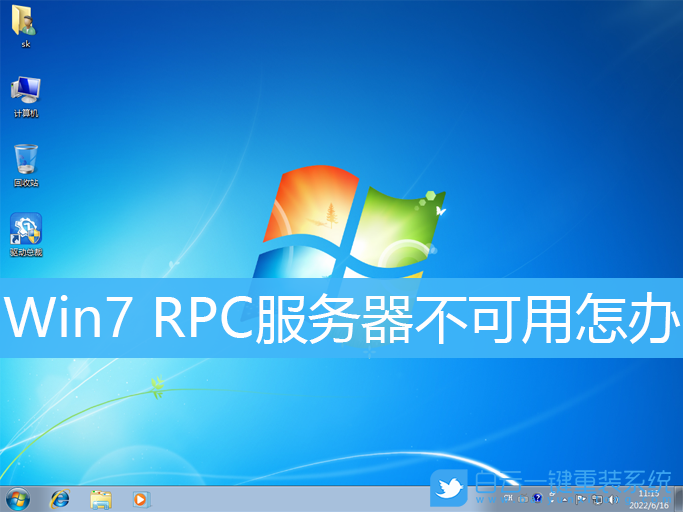Screen dimensions: 683x512
Task: Open Windows Explorer library from taskbar
Action: coord(101,499)
